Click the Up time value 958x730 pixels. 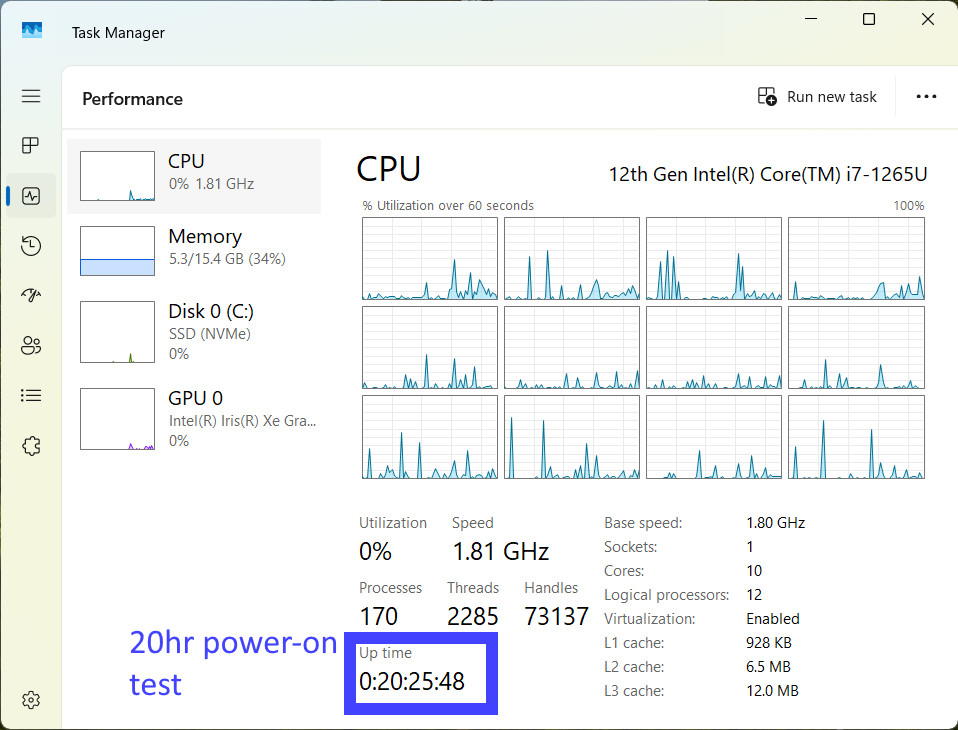coord(412,681)
